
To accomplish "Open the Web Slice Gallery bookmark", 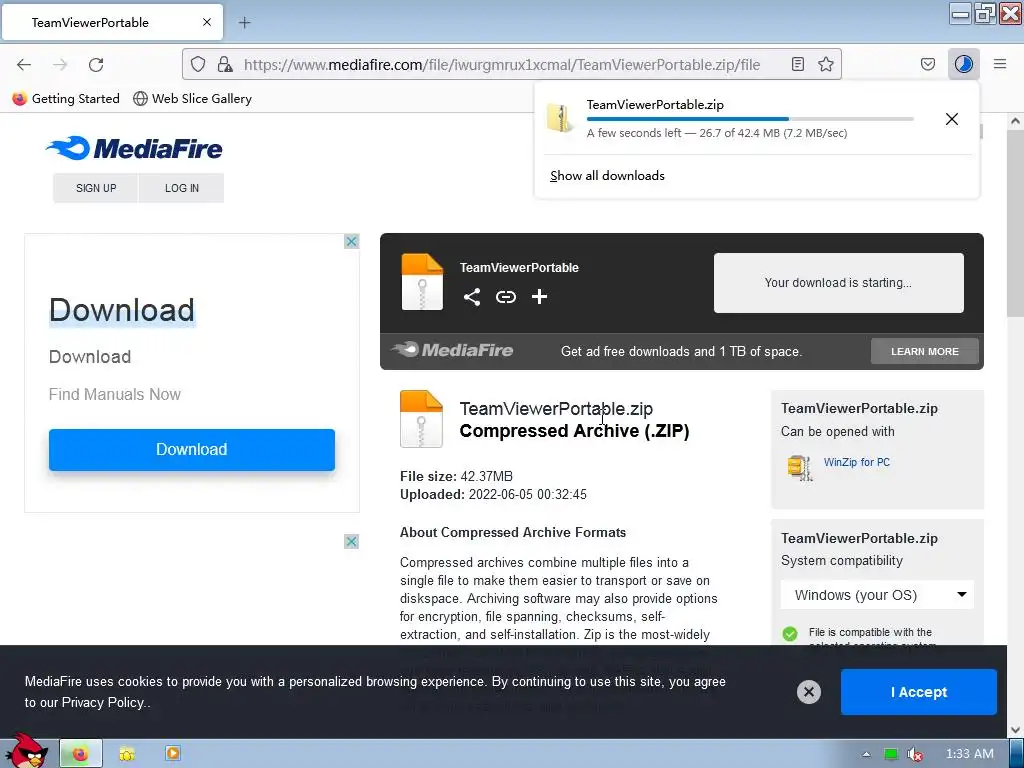I will click(192, 99).
